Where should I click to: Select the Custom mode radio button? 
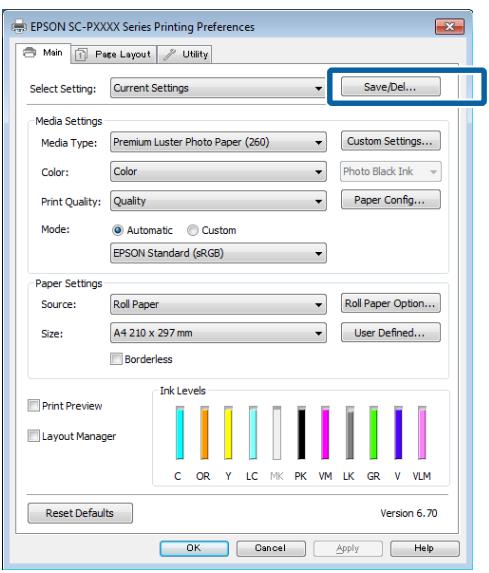[192, 230]
